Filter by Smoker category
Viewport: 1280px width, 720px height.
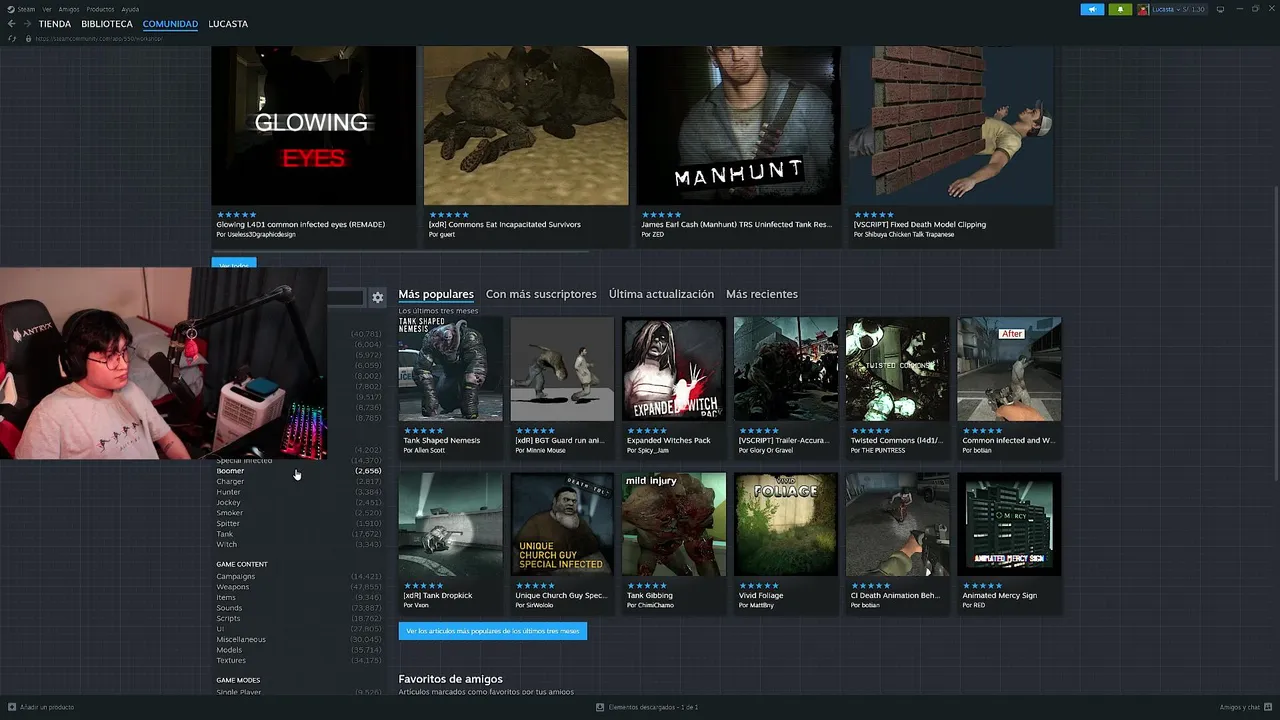click(229, 513)
